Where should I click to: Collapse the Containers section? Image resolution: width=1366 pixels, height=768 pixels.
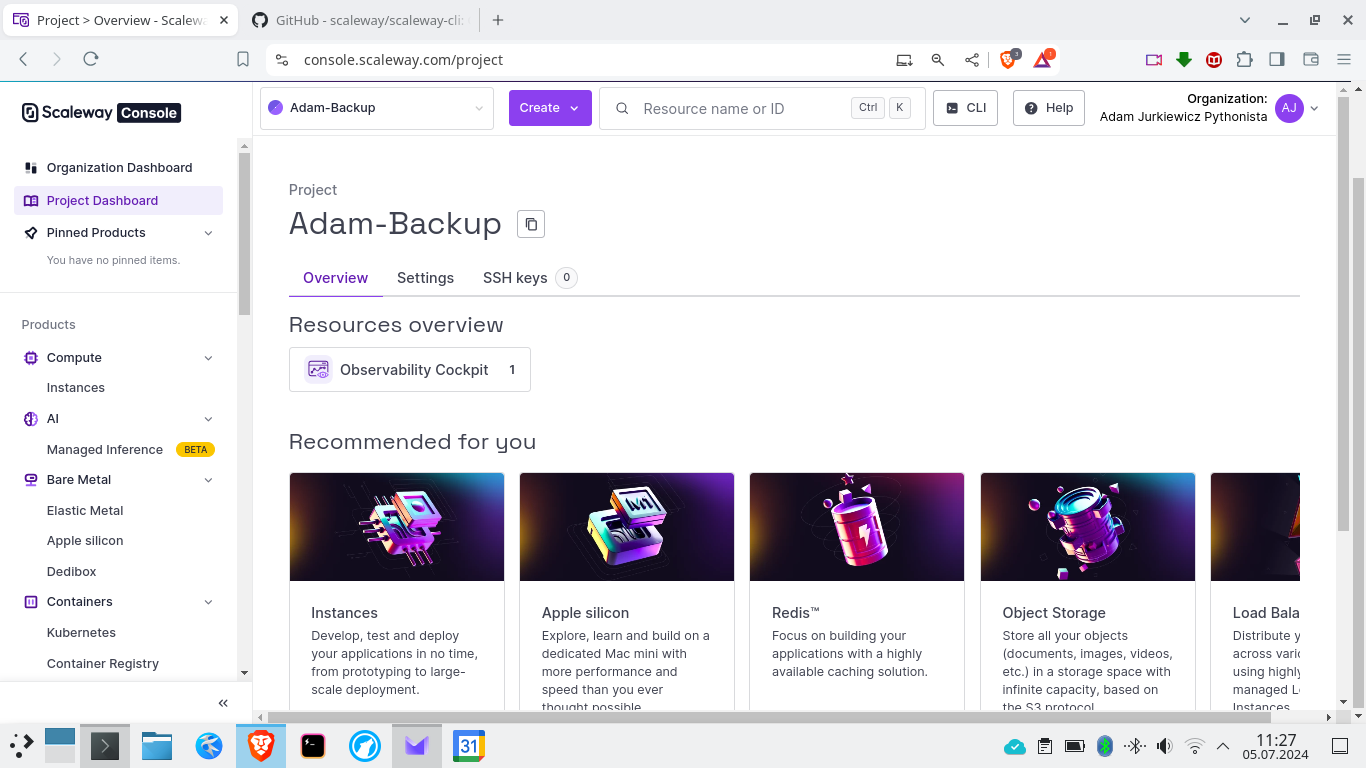(208, 602)
